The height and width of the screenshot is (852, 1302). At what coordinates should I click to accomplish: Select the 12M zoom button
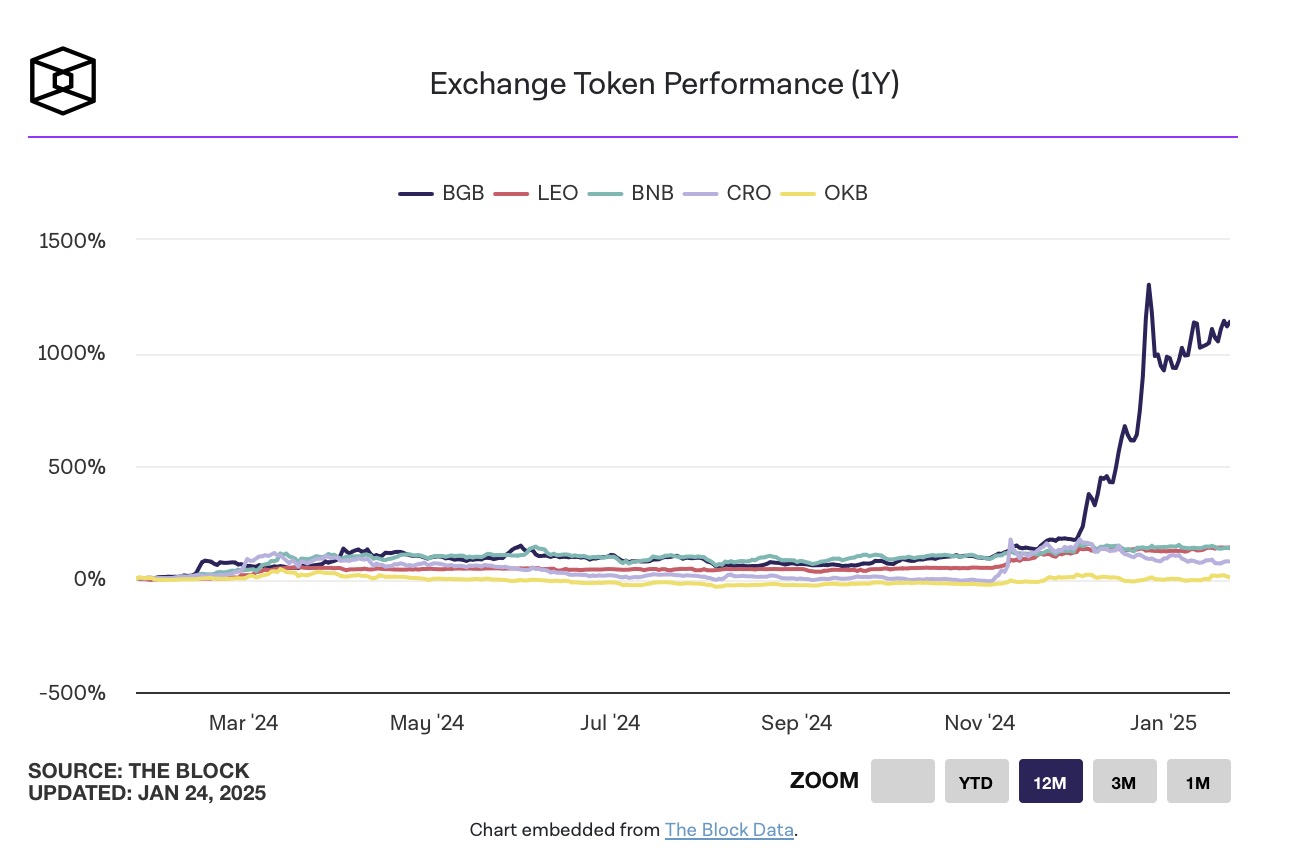(1050, 781)
